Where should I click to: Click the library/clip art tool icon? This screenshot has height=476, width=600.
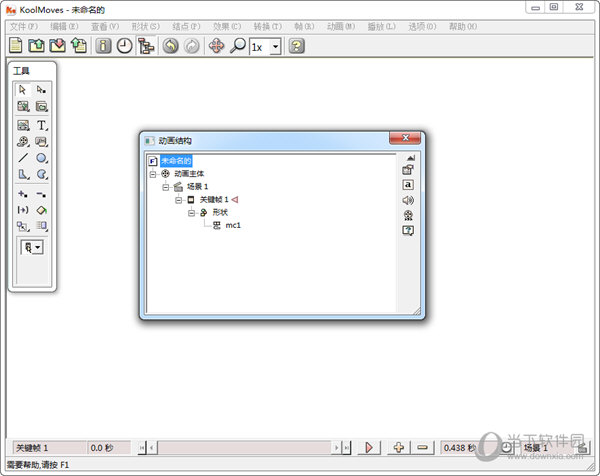41,106
